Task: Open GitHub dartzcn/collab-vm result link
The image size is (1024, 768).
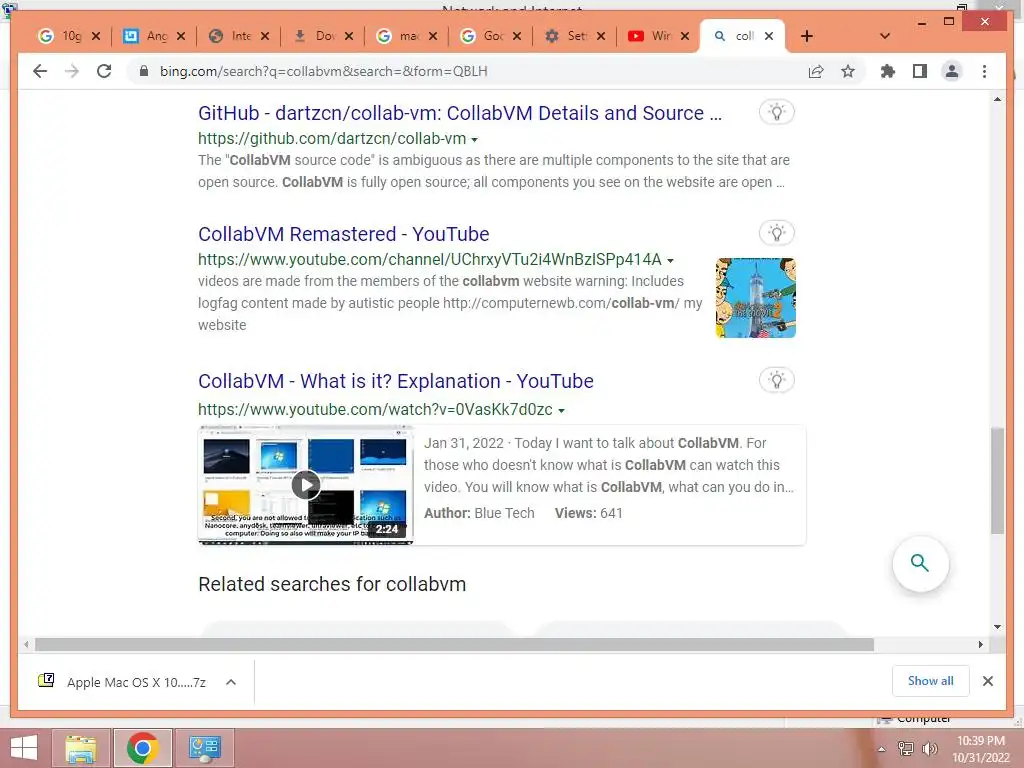Action: [x=460, y=113]
